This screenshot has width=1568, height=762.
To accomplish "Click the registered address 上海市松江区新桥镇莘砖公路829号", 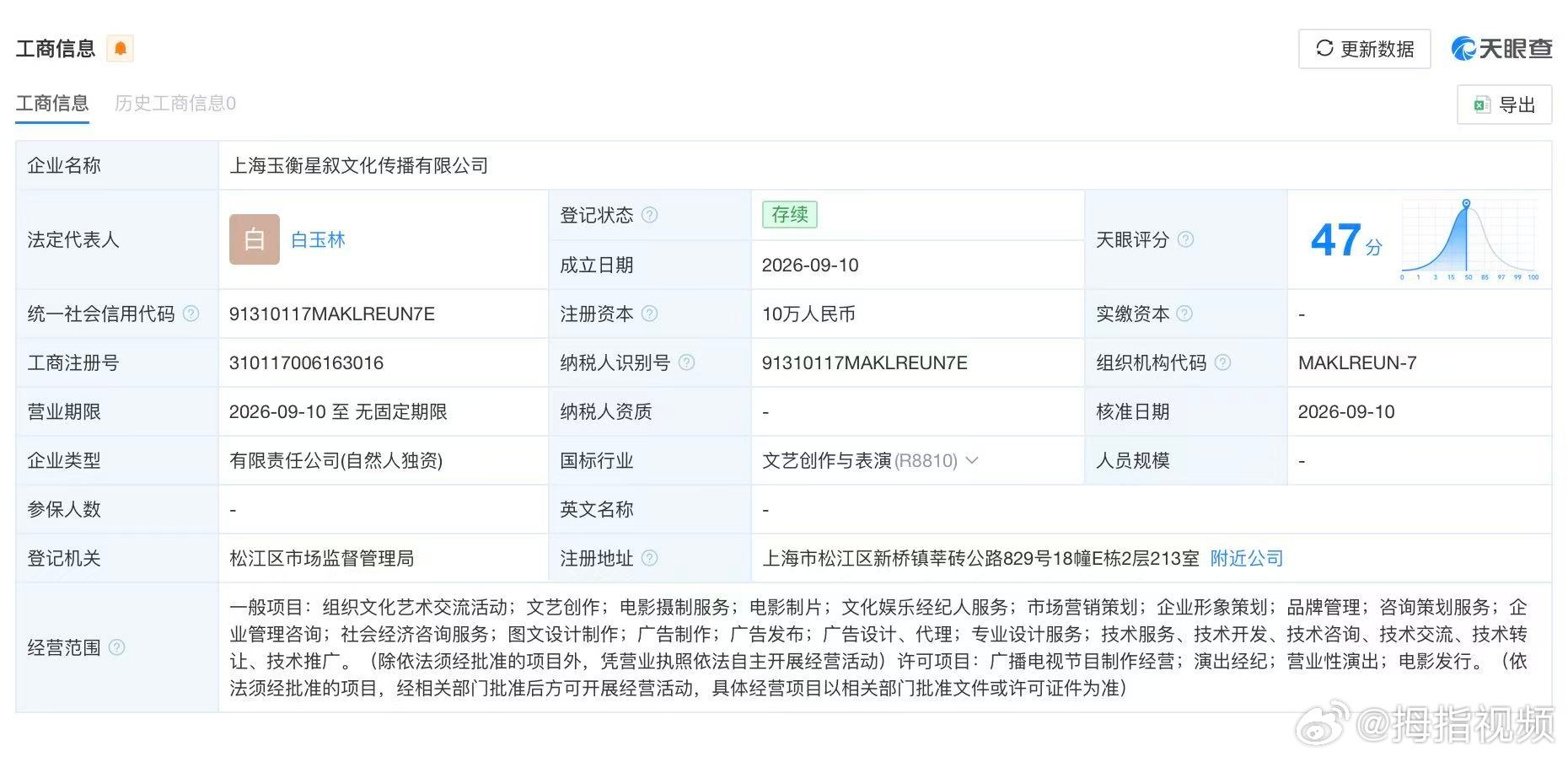I will click(980, 558).
